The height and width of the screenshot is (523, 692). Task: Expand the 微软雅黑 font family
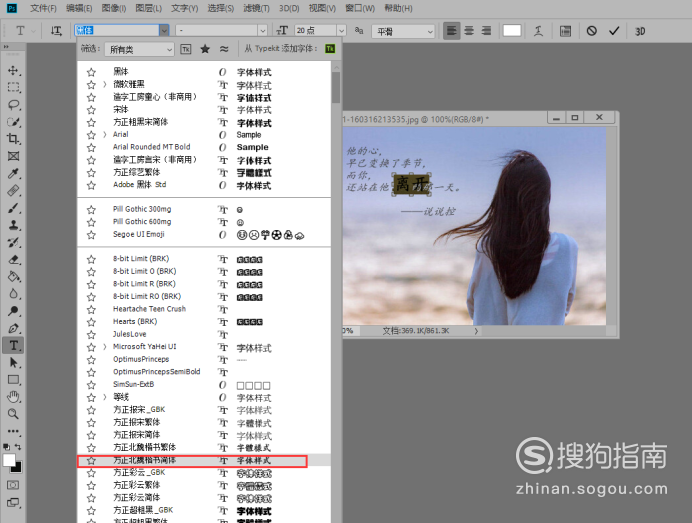pyautogui.click(x=105, y=84)
